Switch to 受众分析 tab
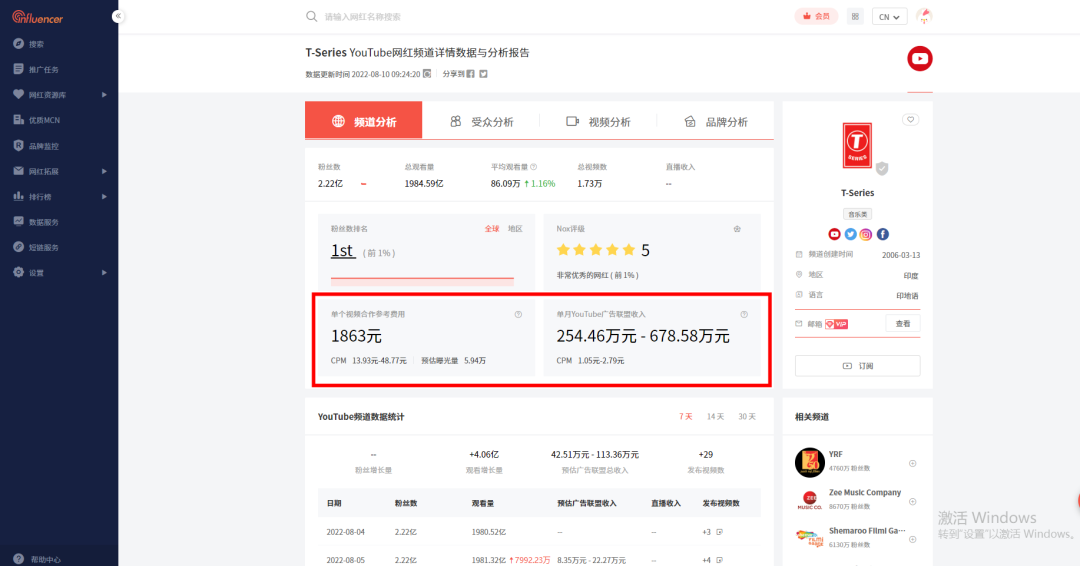Image resolution: width=1080 pixels, height=566 pixels. 481,122
